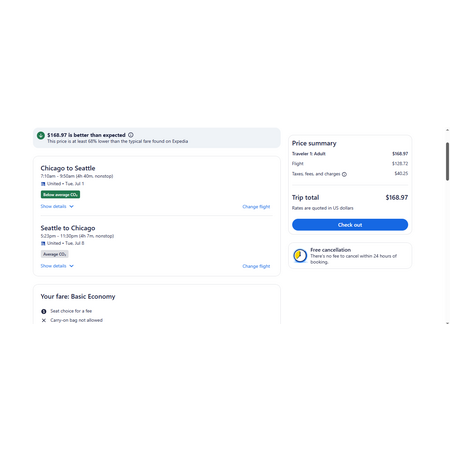Screen dimensions: 450x450
Task: Click the chevron under the Average CO2 badge
Action: click(x=71, y=266)
